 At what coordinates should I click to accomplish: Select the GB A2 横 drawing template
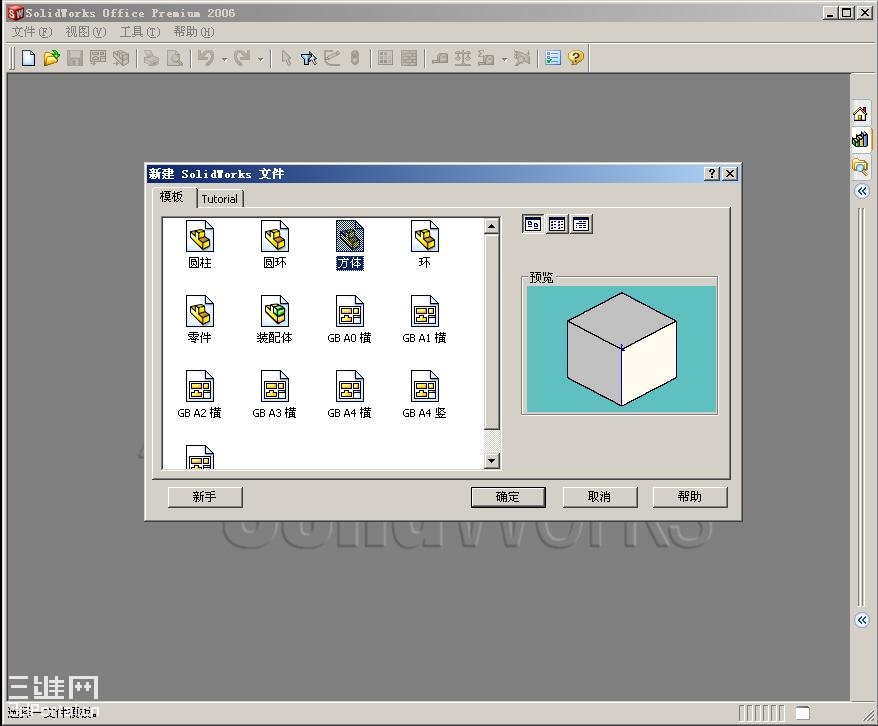[200, 395]
